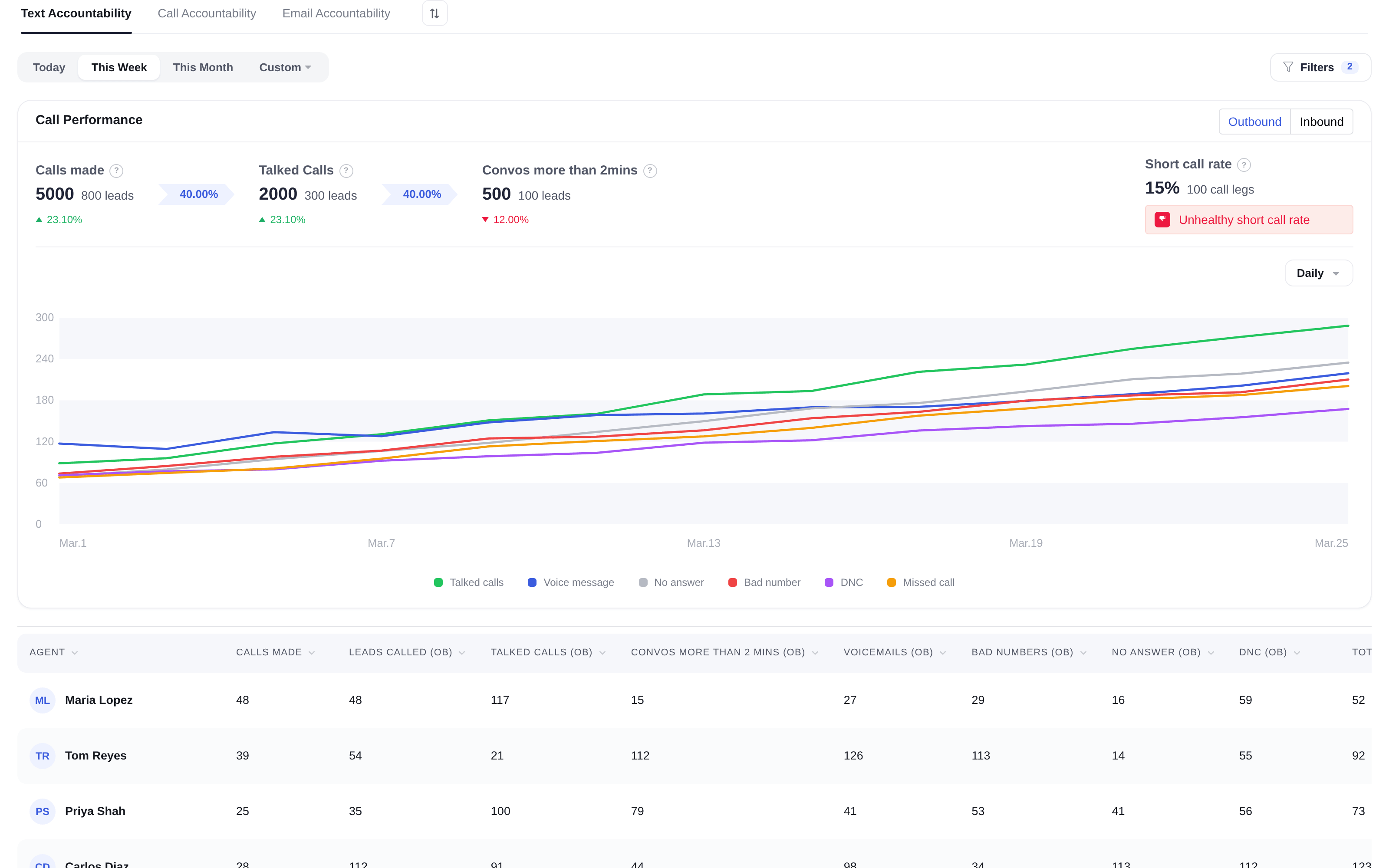The image size is (1389, 868).
Task: Open Maria Lopez agent name
Action: pyautogui.click(x=99, y=700)
